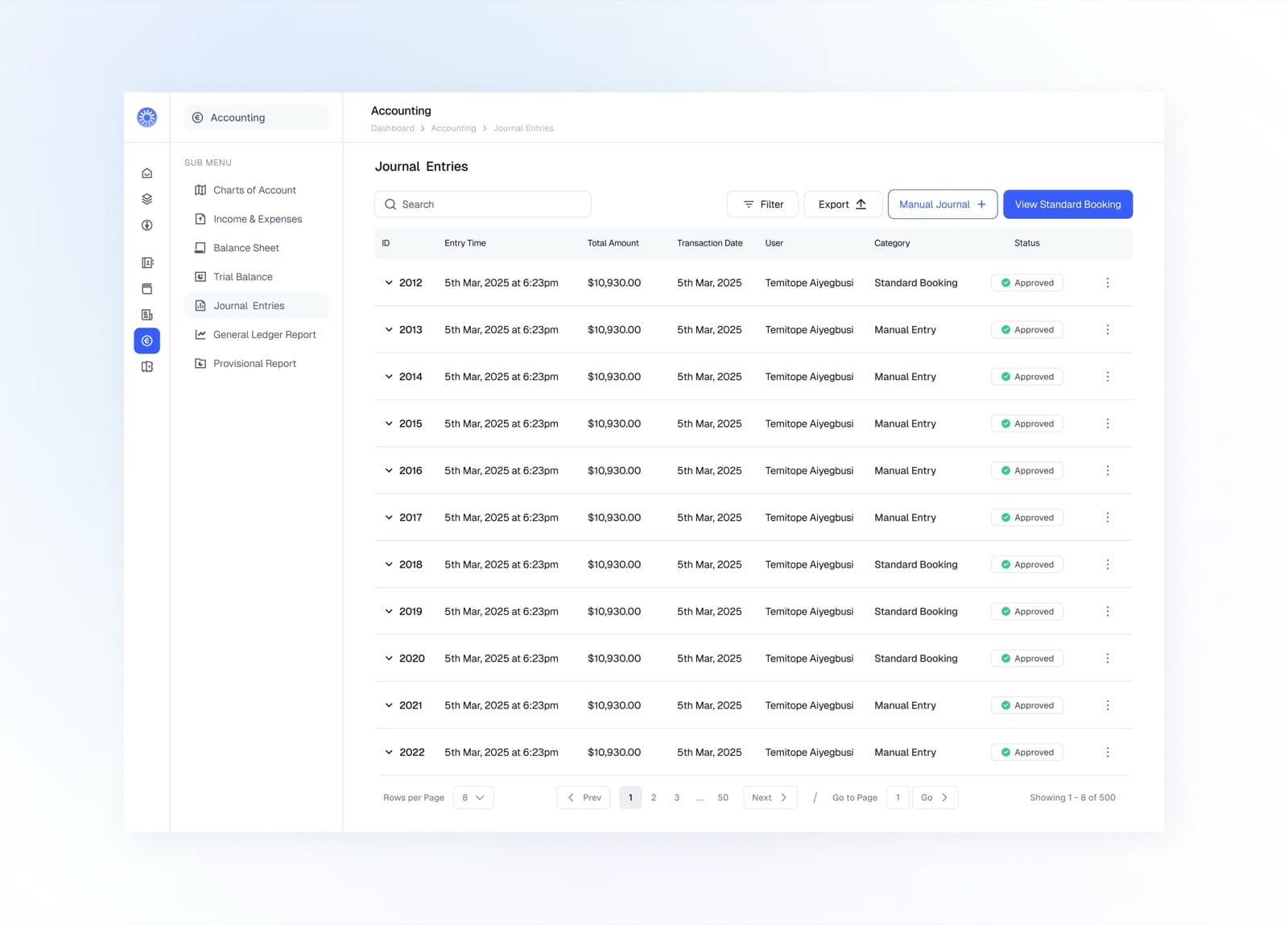This screenshot has height=925, width=1288.
Task: Expand journal entry 2021 row
Action: pos(389,705)
